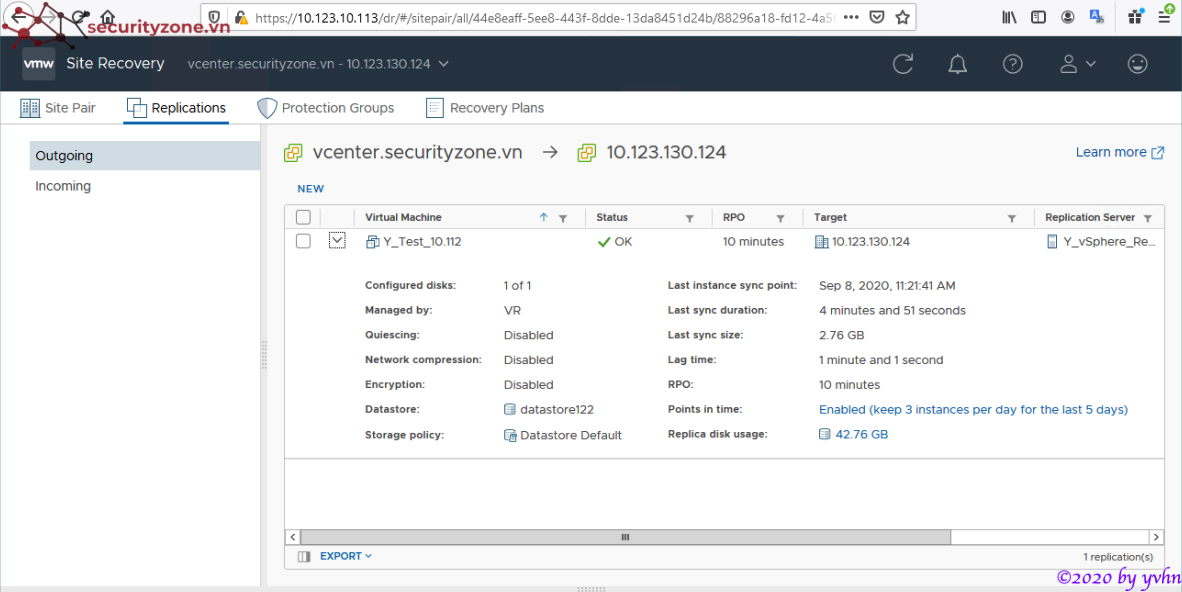Click the 2.76 GB last sync size
Viewport: 1182px width, 592px height.
coord(841,336)
